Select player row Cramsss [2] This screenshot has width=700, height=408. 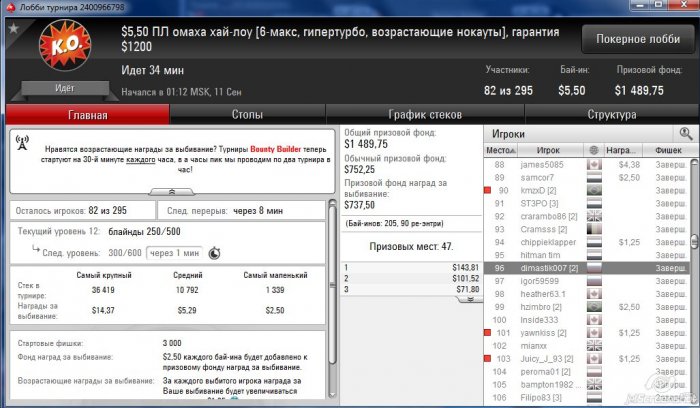587,229
